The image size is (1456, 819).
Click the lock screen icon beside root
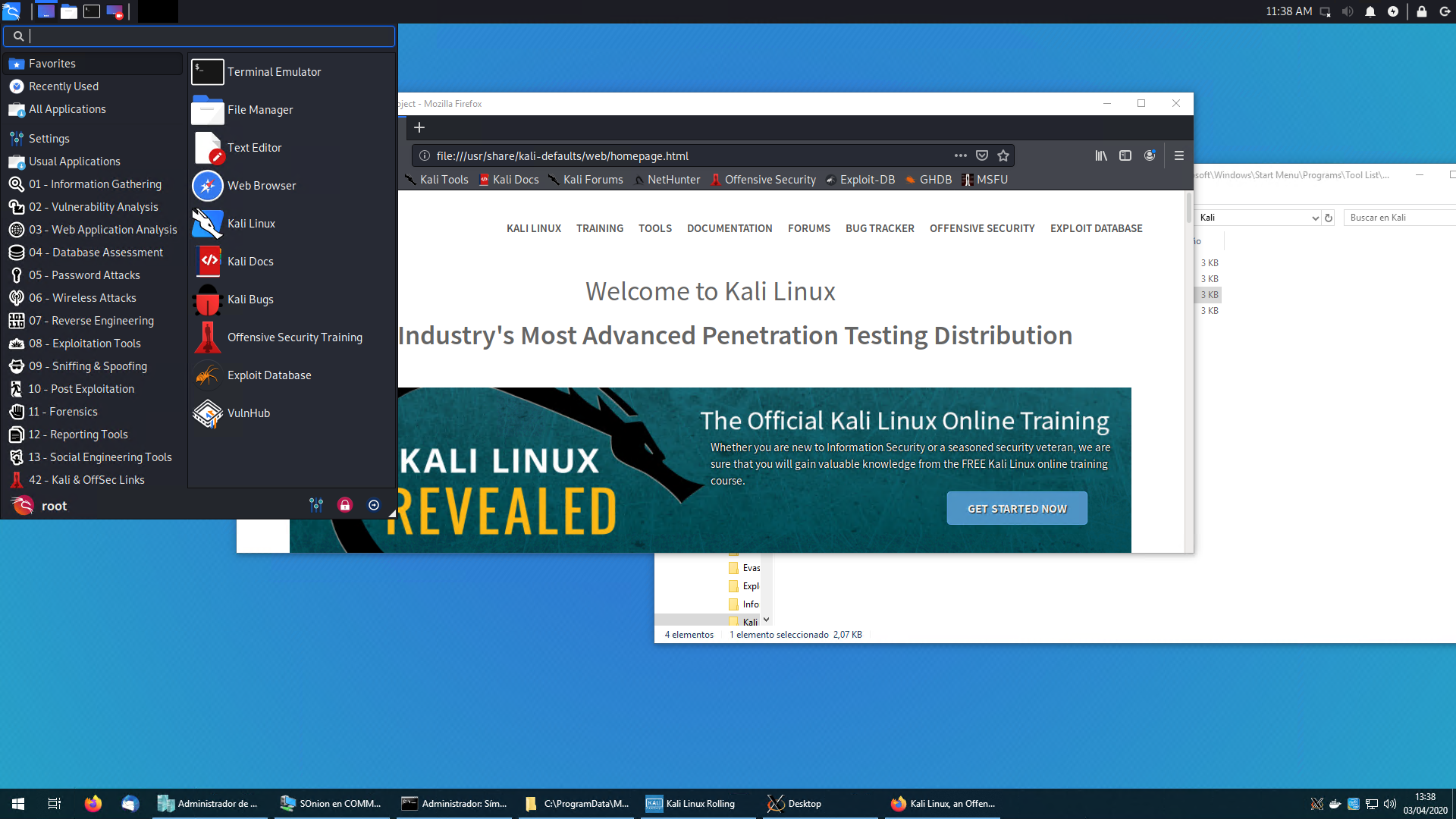point(345,506)
